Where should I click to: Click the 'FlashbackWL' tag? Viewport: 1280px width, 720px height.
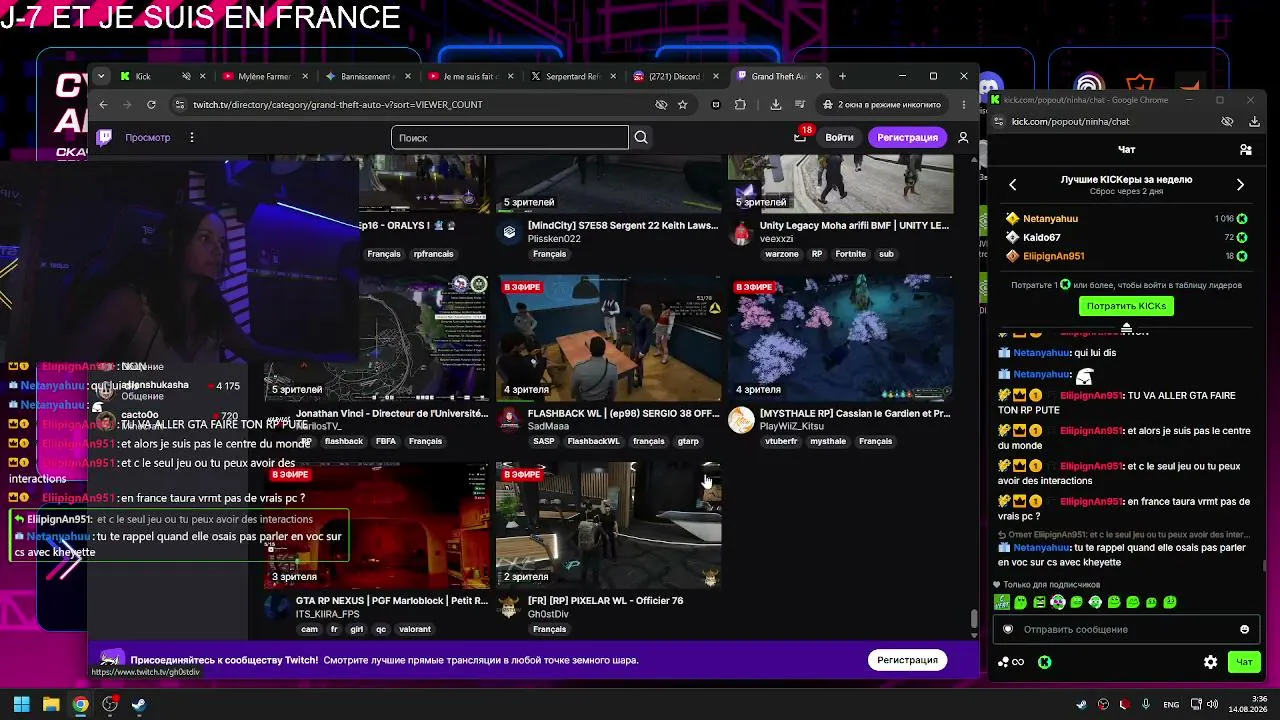(593, 441)
